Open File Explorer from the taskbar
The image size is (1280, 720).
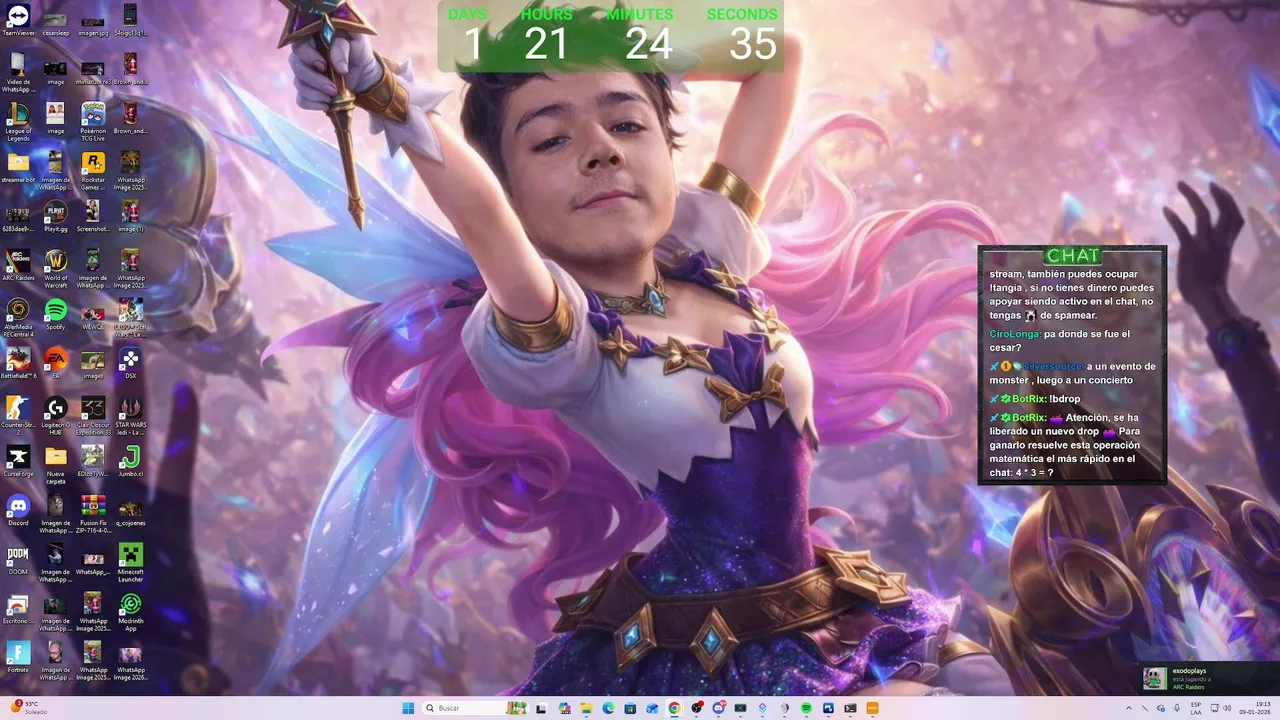pyautogui.click(x=587, y=708)
